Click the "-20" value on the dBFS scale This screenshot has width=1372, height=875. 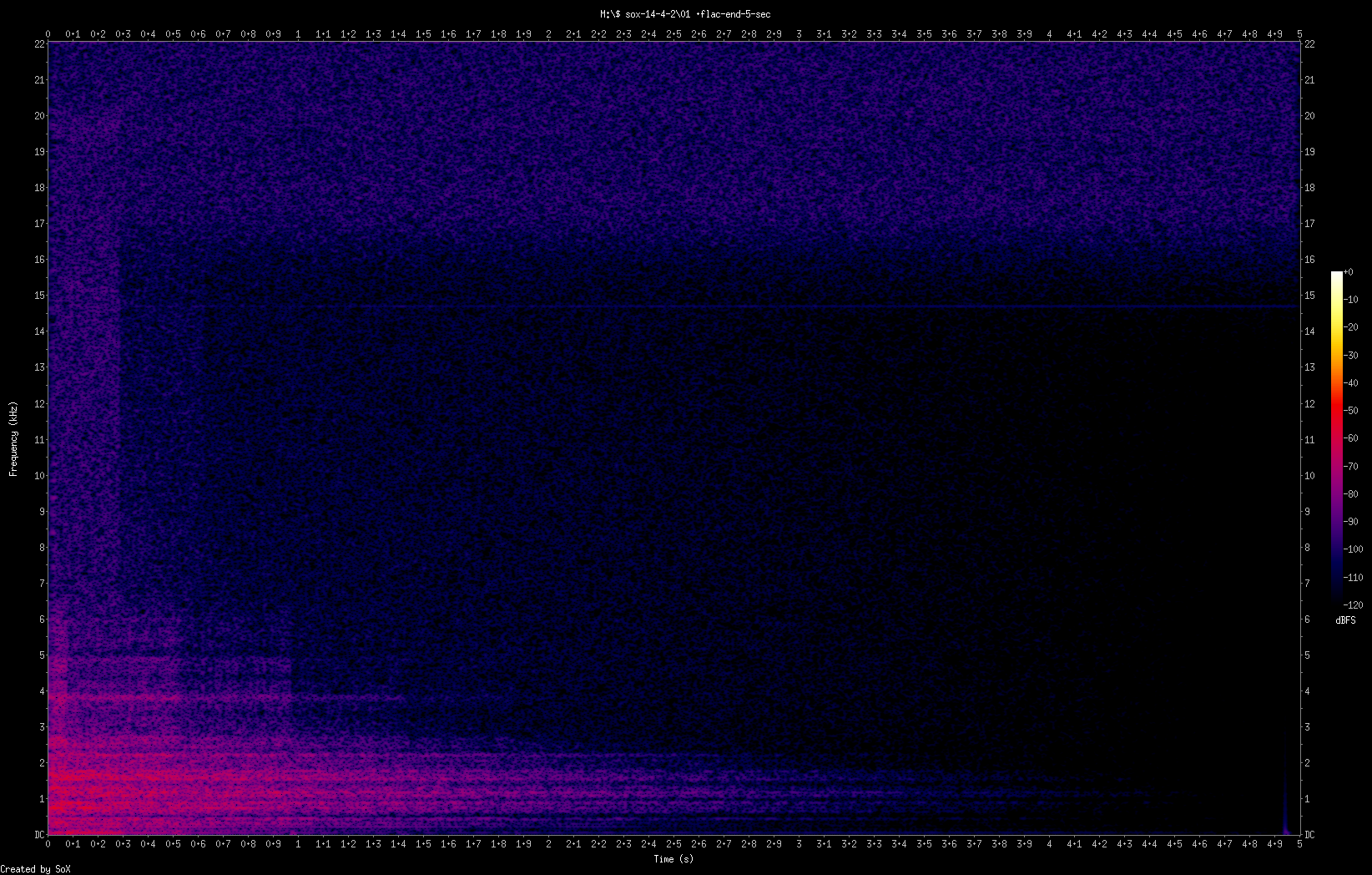click(1351, 327)
